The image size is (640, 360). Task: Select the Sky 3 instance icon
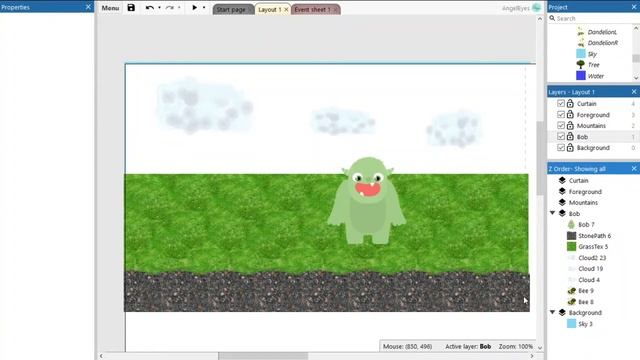pos(571,324)
